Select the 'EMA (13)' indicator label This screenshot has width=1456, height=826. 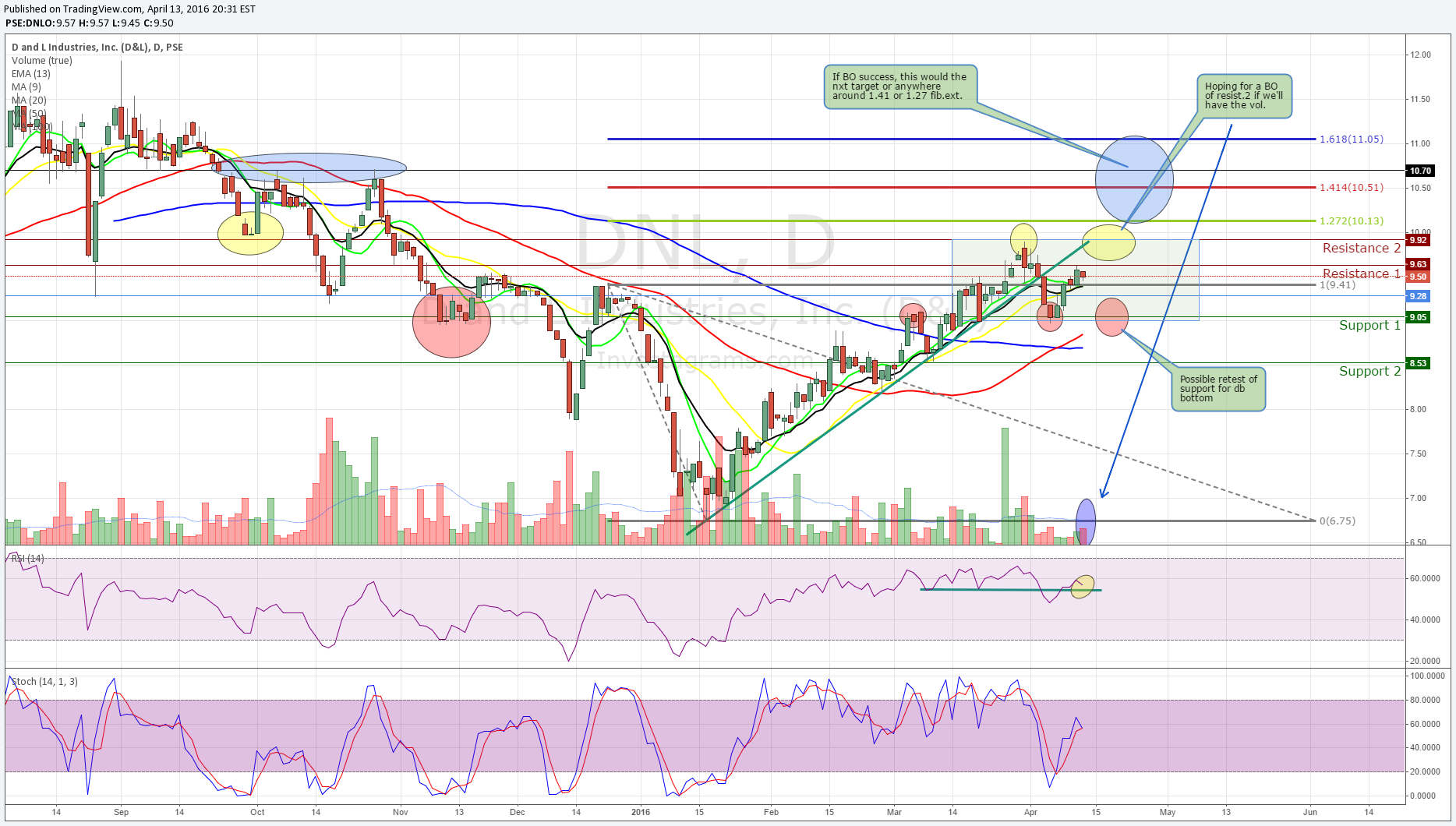tap(31, 73)
